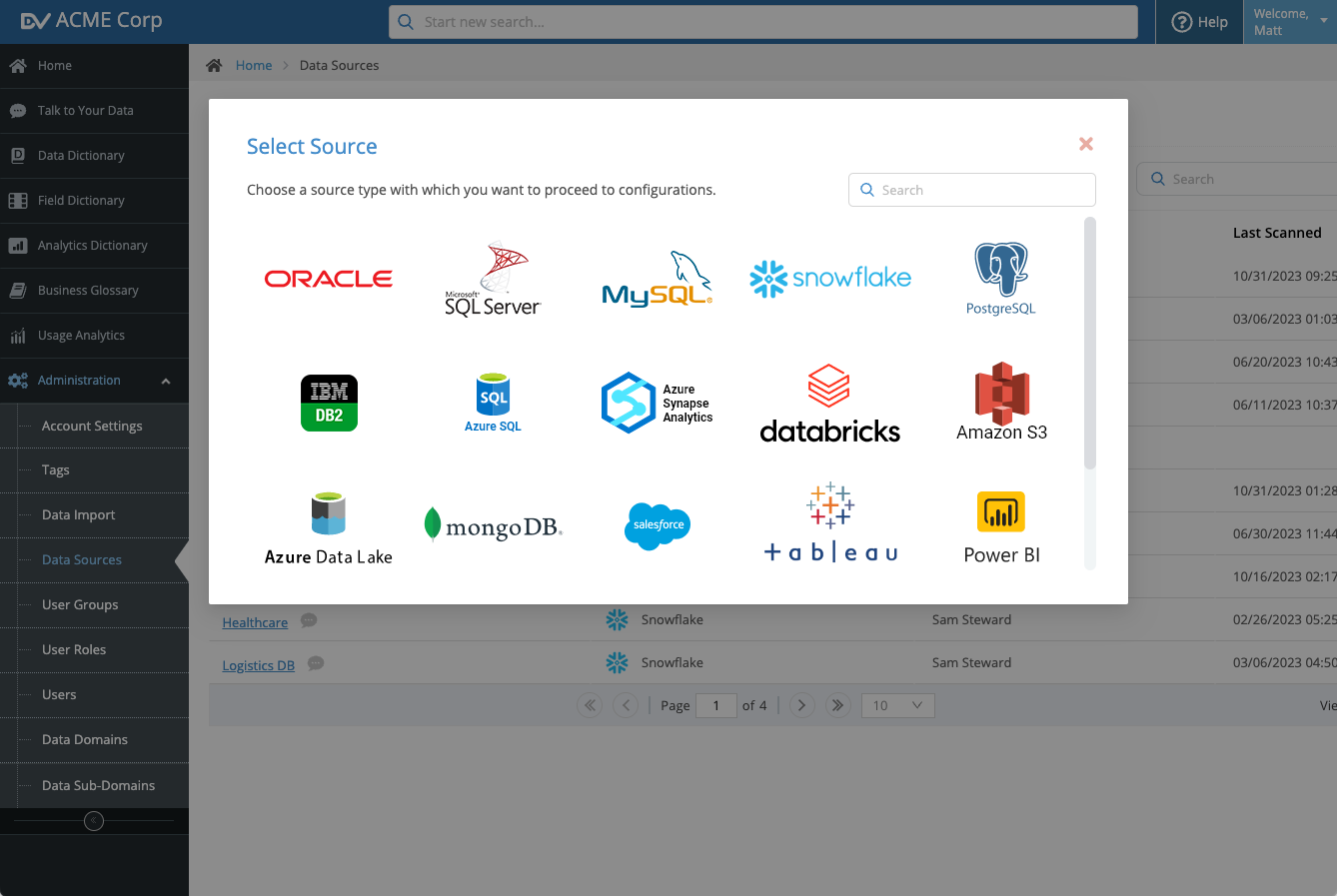Choose the Amazon S3 source

tap(1001, 402)
